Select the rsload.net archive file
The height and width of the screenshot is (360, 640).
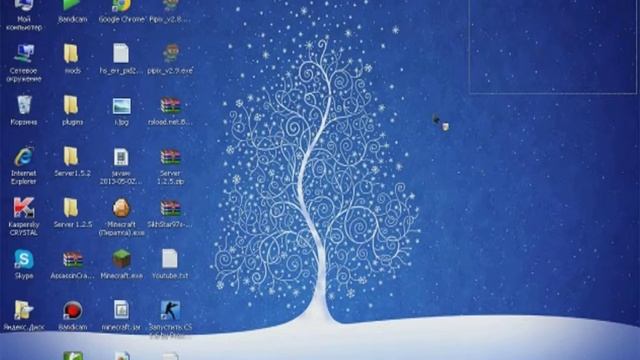pos(170,110)
